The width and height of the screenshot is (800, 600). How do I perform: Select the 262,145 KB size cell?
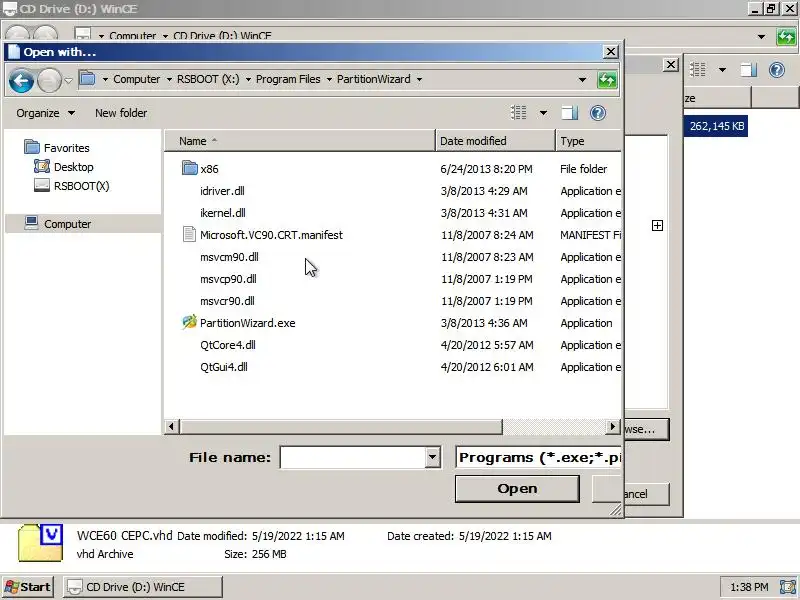click(x=716, y=126)
